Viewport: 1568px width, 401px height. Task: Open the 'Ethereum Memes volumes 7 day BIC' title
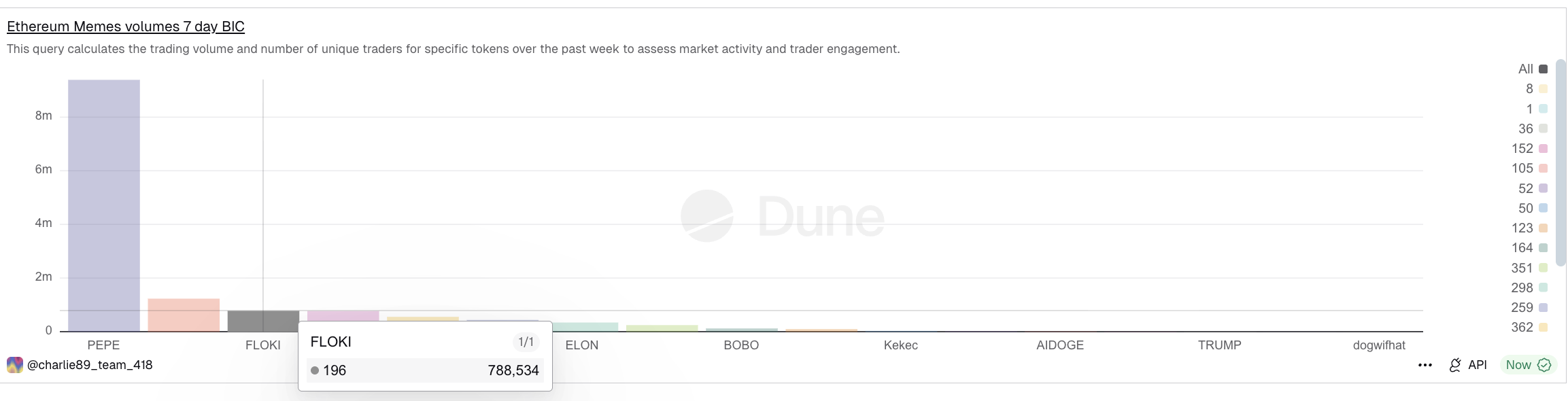coord(125,27)
